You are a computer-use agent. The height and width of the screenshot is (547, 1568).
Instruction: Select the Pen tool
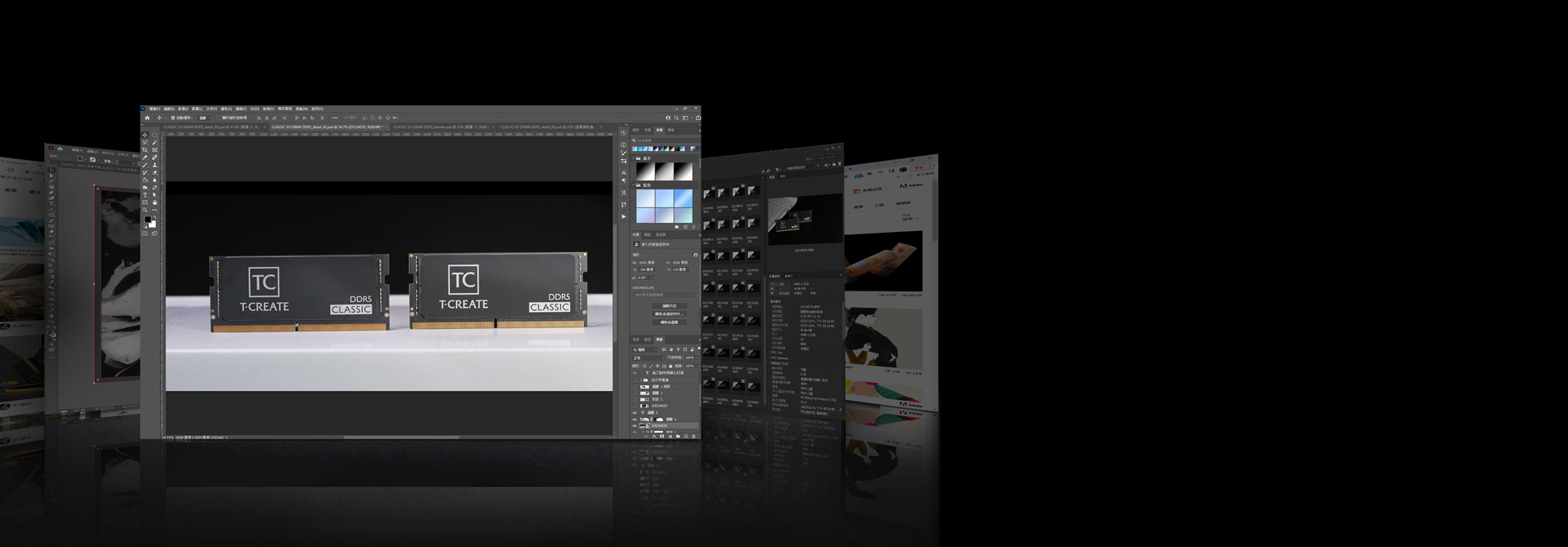pyautogui.click(x=154, y=188)
